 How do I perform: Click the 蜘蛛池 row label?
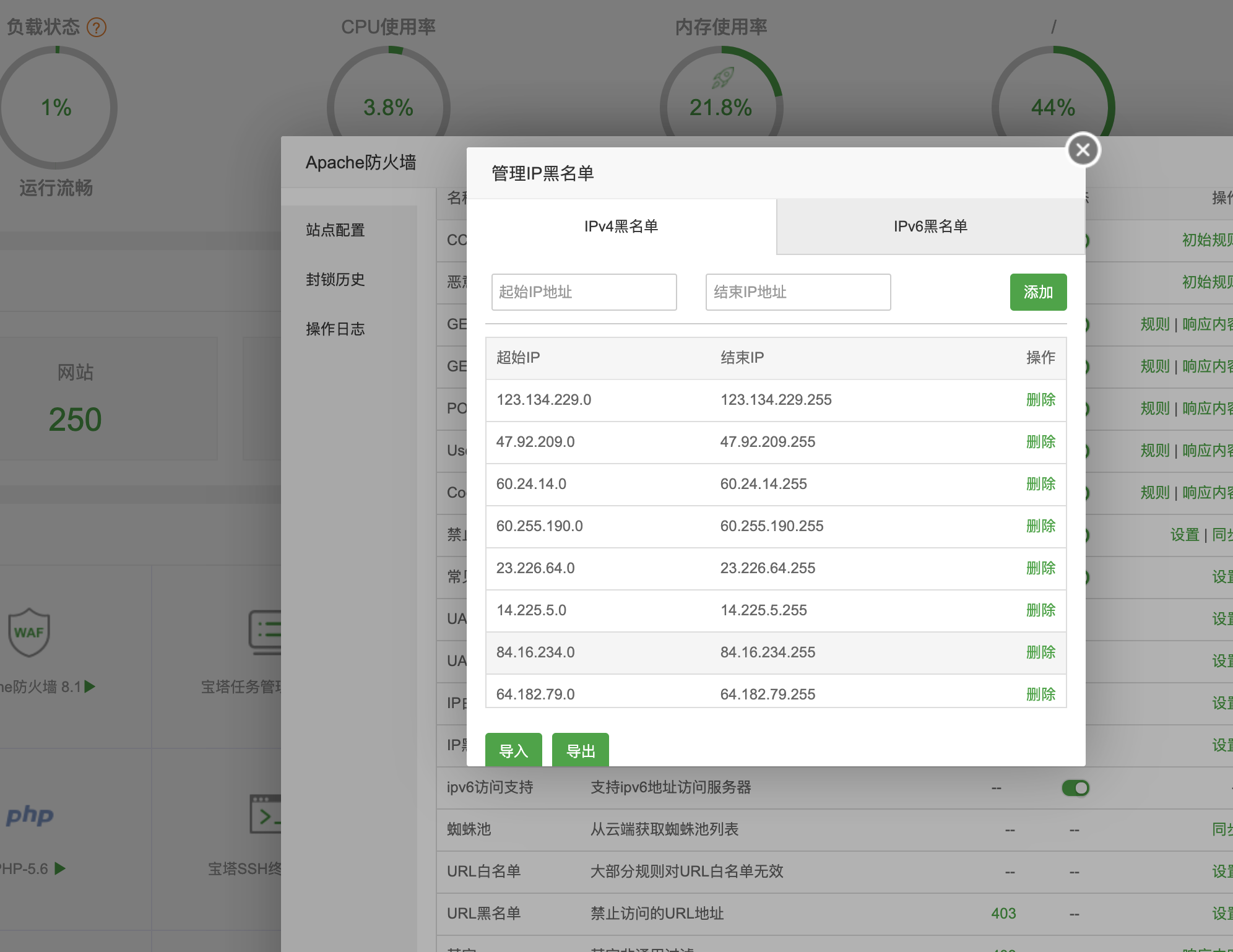(x=469, y=829)
